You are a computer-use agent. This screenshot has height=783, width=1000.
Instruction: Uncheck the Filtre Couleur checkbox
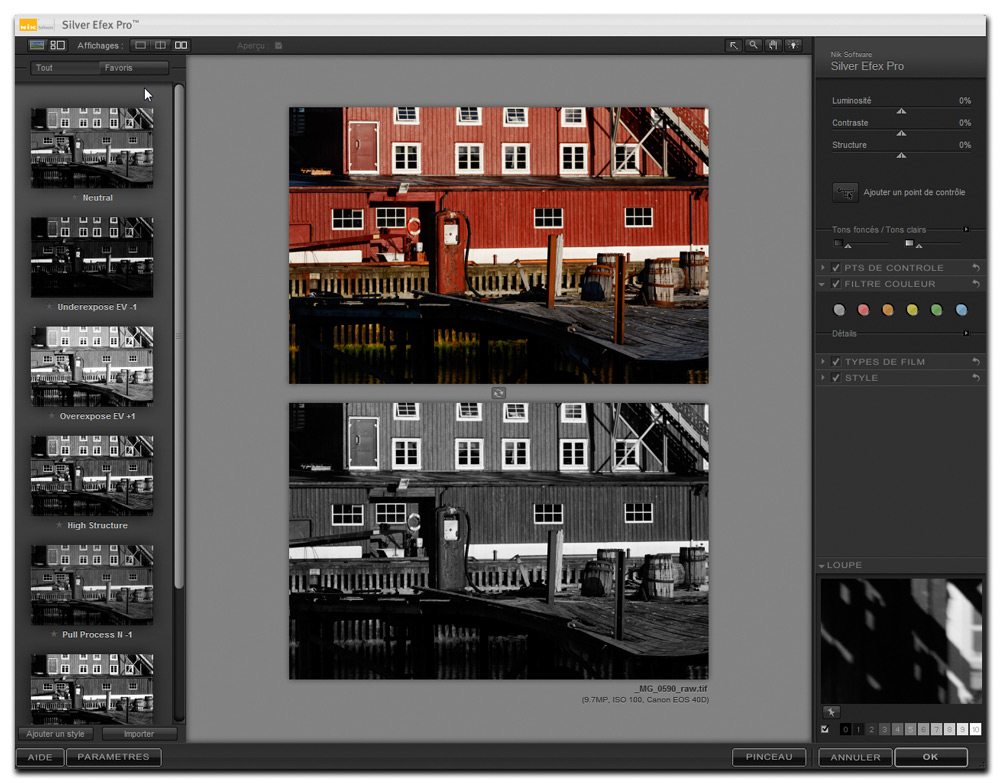835,284
